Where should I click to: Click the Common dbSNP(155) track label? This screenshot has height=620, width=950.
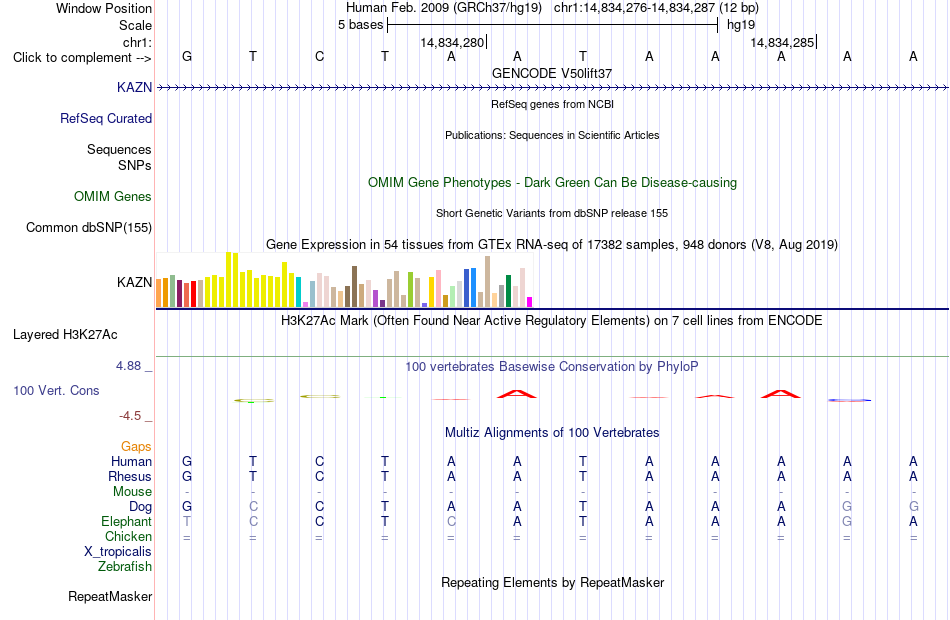point(89,227)
